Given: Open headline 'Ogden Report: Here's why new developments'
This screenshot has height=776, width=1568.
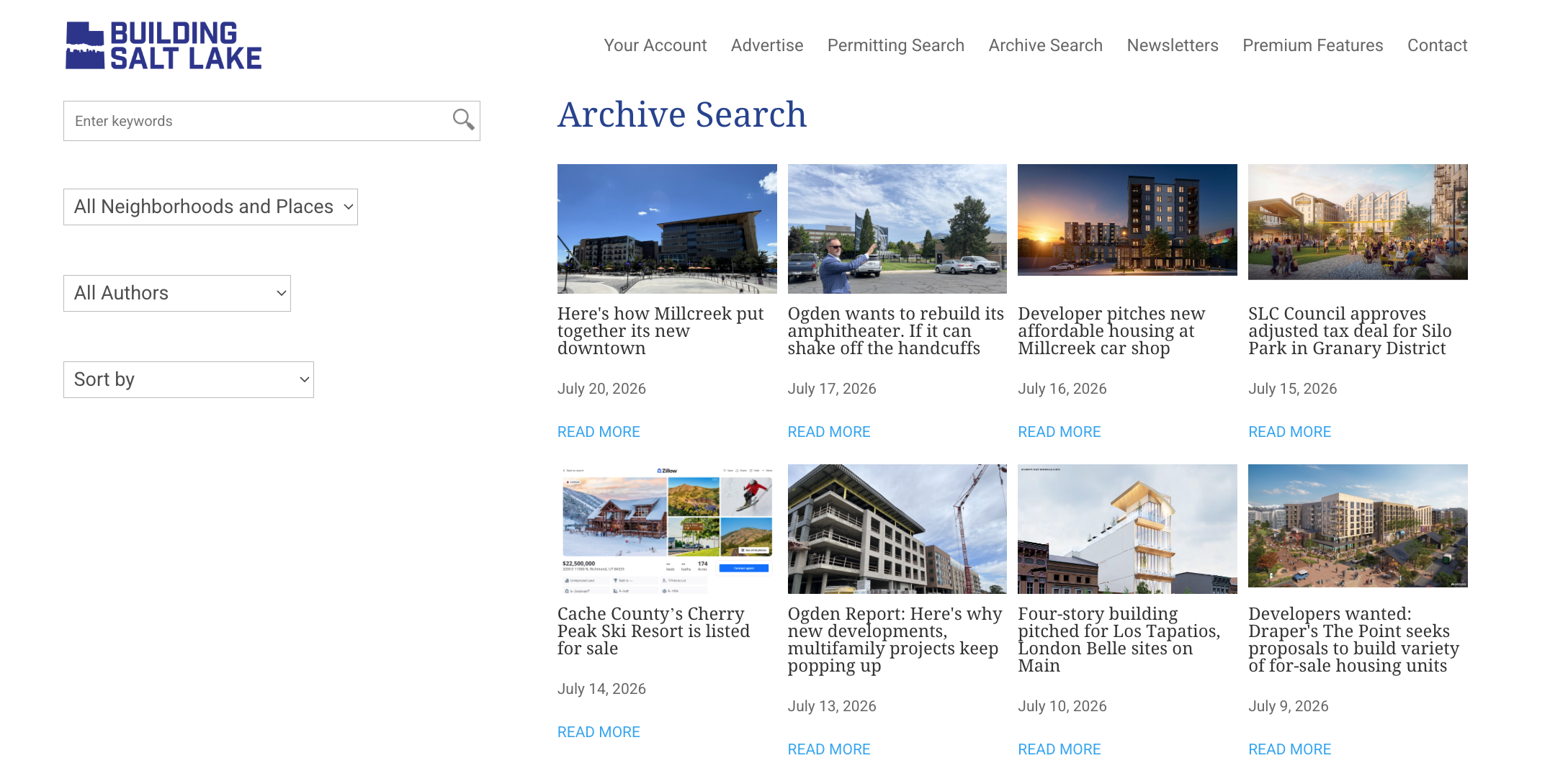Looking at the screenshot, I should point(895,640).
